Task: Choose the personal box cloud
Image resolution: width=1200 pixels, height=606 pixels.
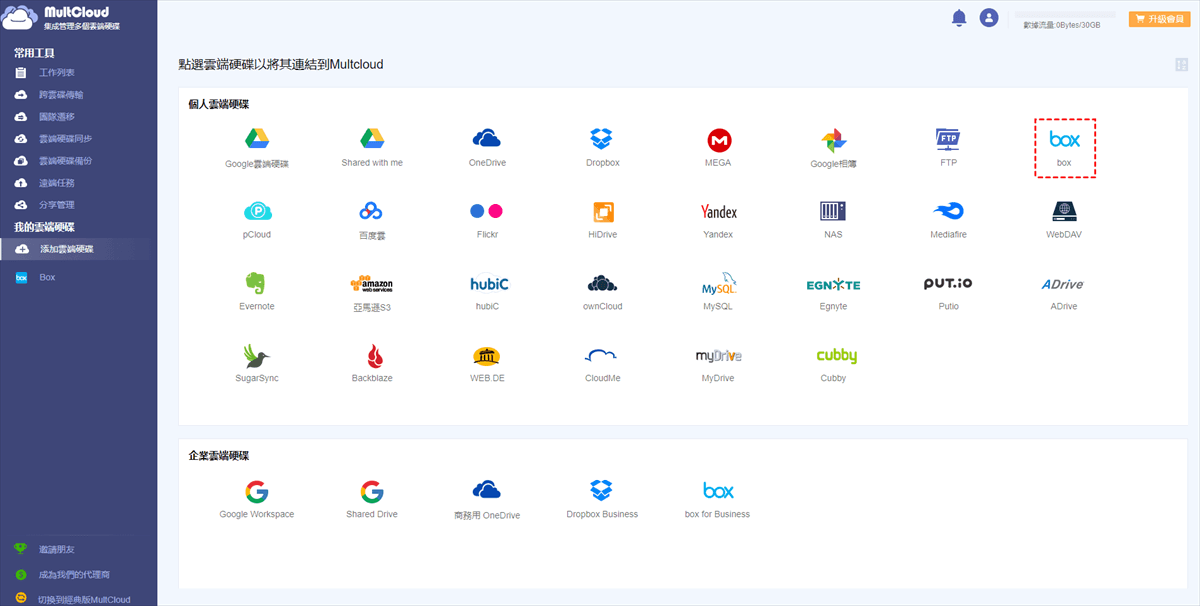Action: 1065,148
